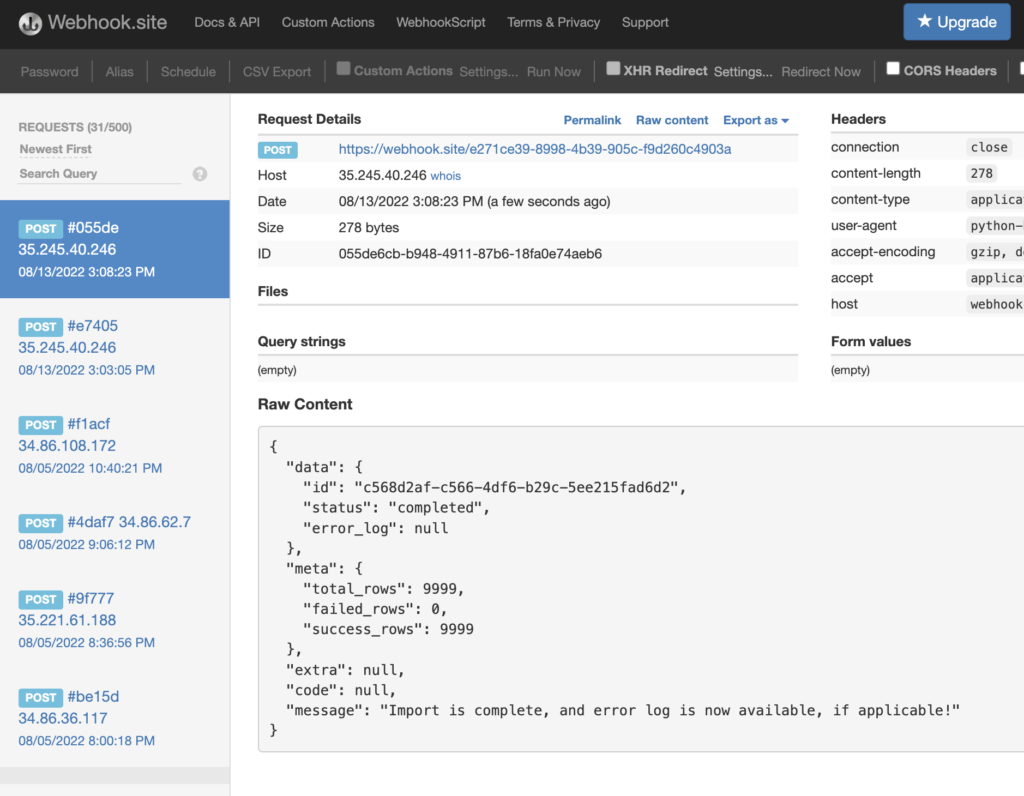The width and height of the screenshot is (1024, 796).
Task: Click the star Upgrade button
Action: 957,22
